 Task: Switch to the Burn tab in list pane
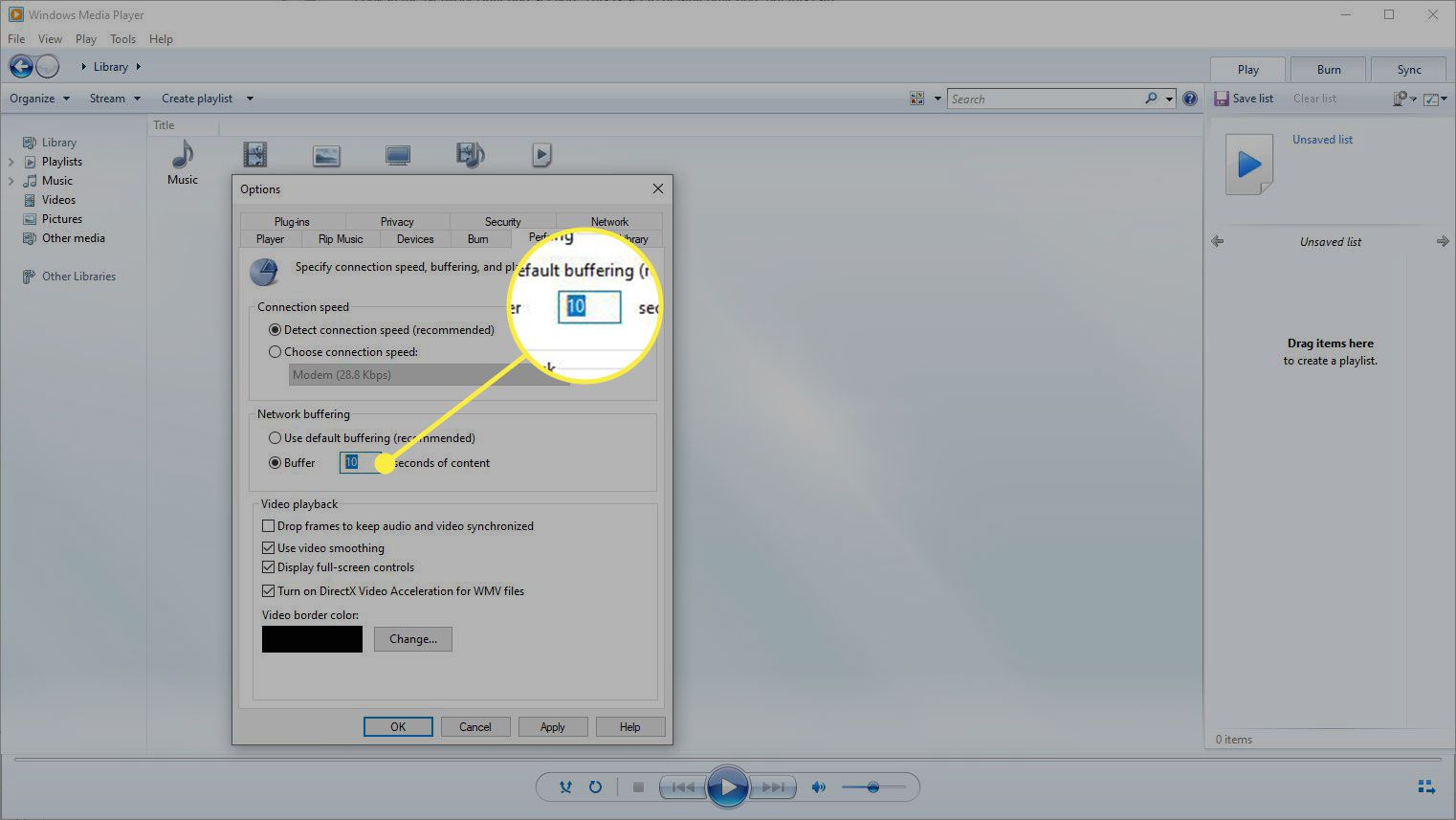pyautogui.click(x=1329, y=69)
